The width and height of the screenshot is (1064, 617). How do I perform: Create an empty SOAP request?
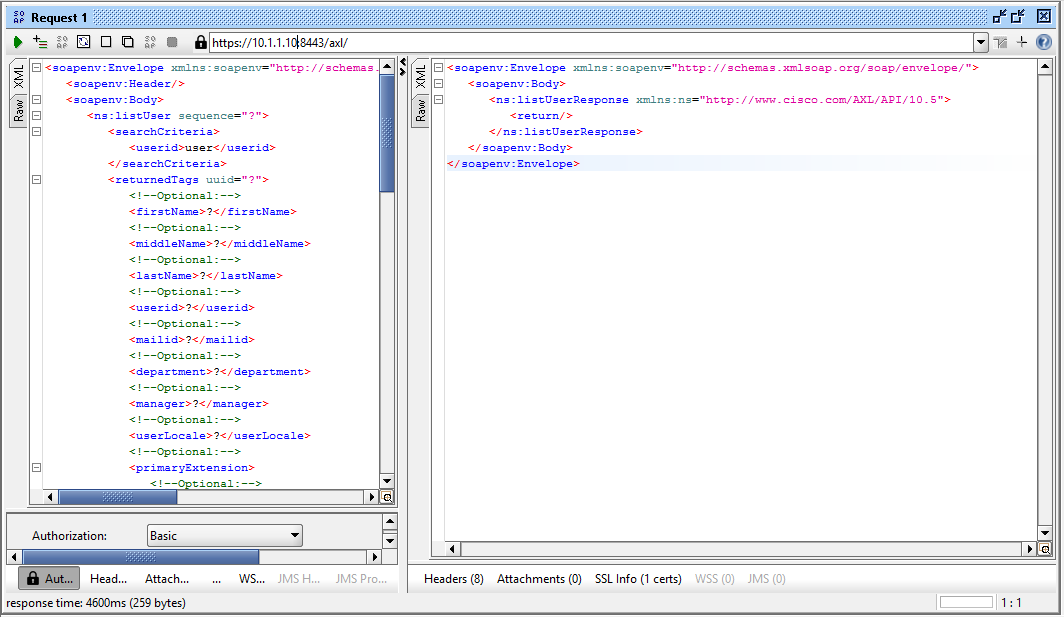pyautogui.click(x=106, y=41)
